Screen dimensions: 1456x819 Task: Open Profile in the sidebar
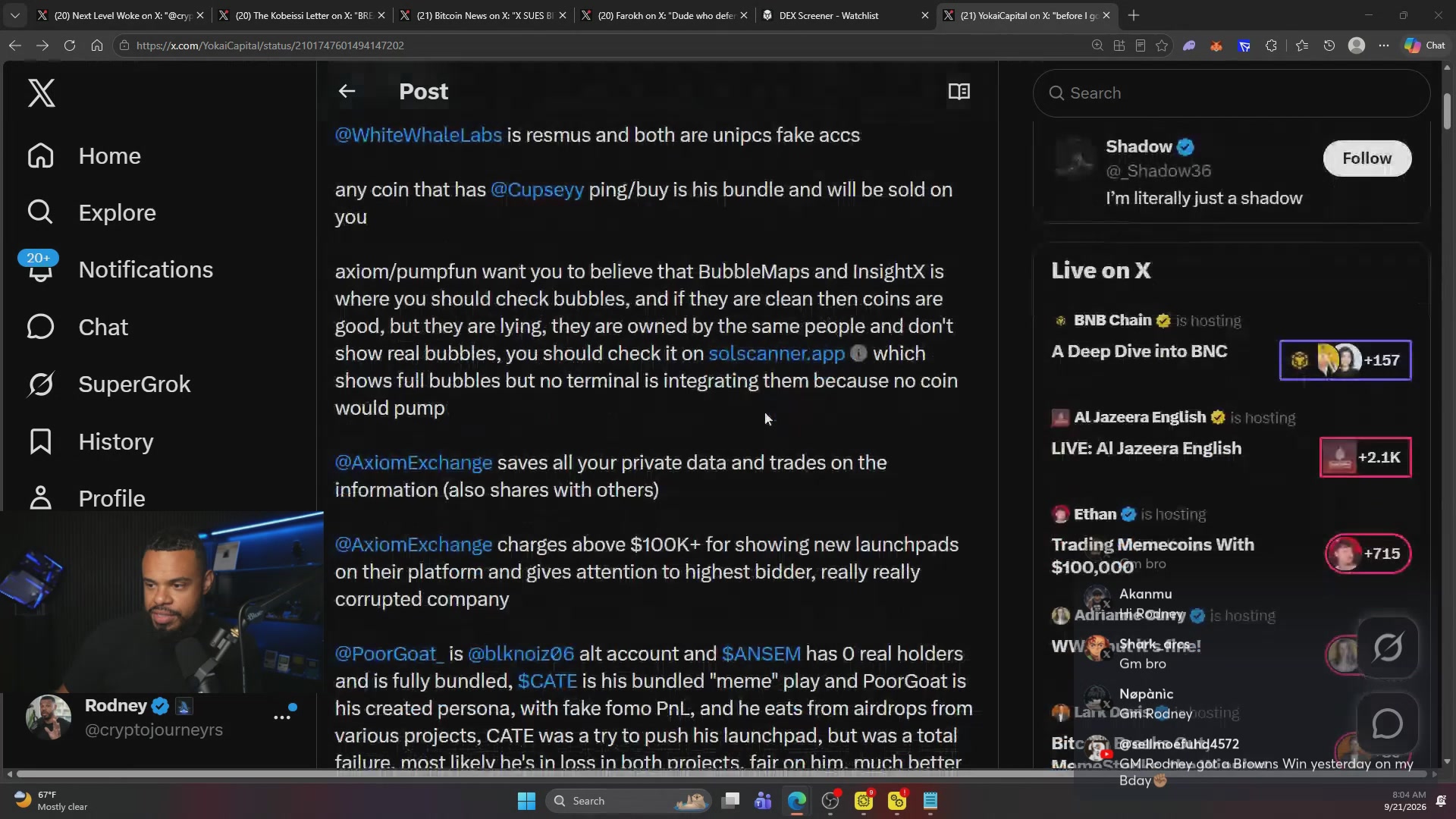coord(86,498)
